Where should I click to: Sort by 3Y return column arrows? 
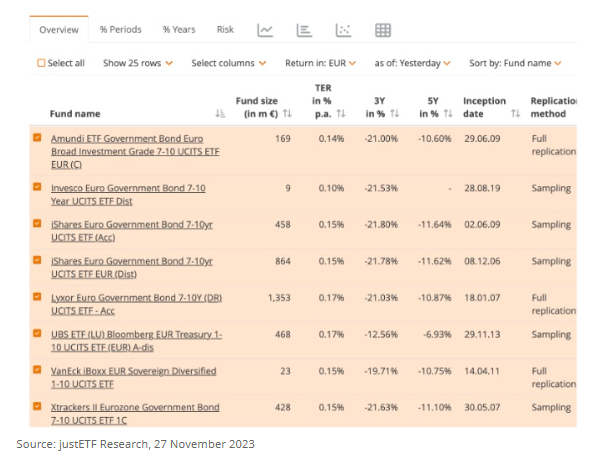[x=394, y=113]
